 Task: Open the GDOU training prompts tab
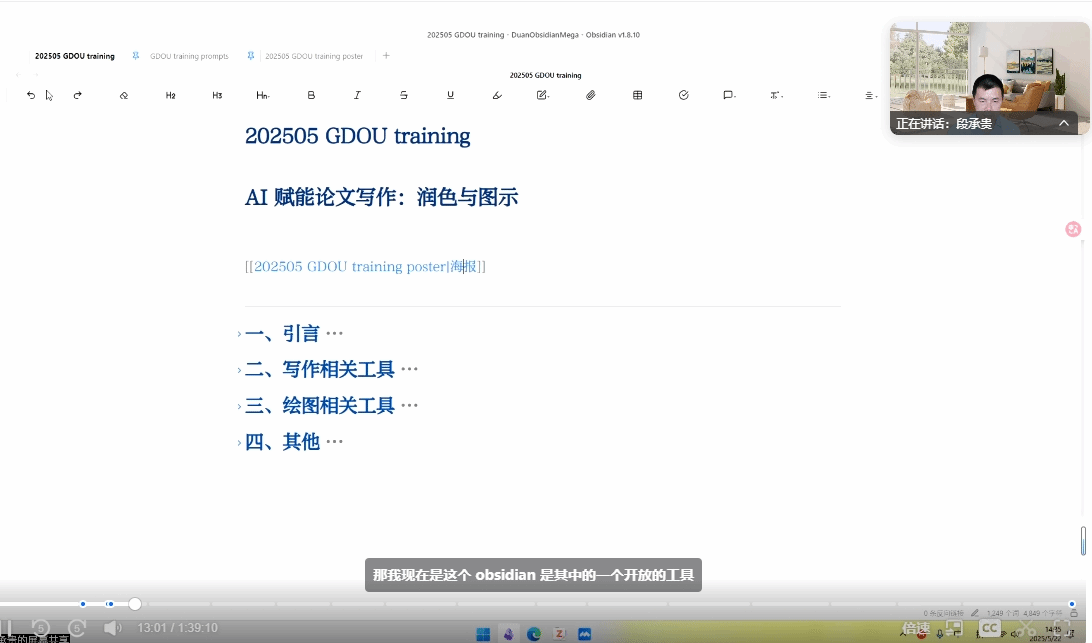click(x=189, y=56)
